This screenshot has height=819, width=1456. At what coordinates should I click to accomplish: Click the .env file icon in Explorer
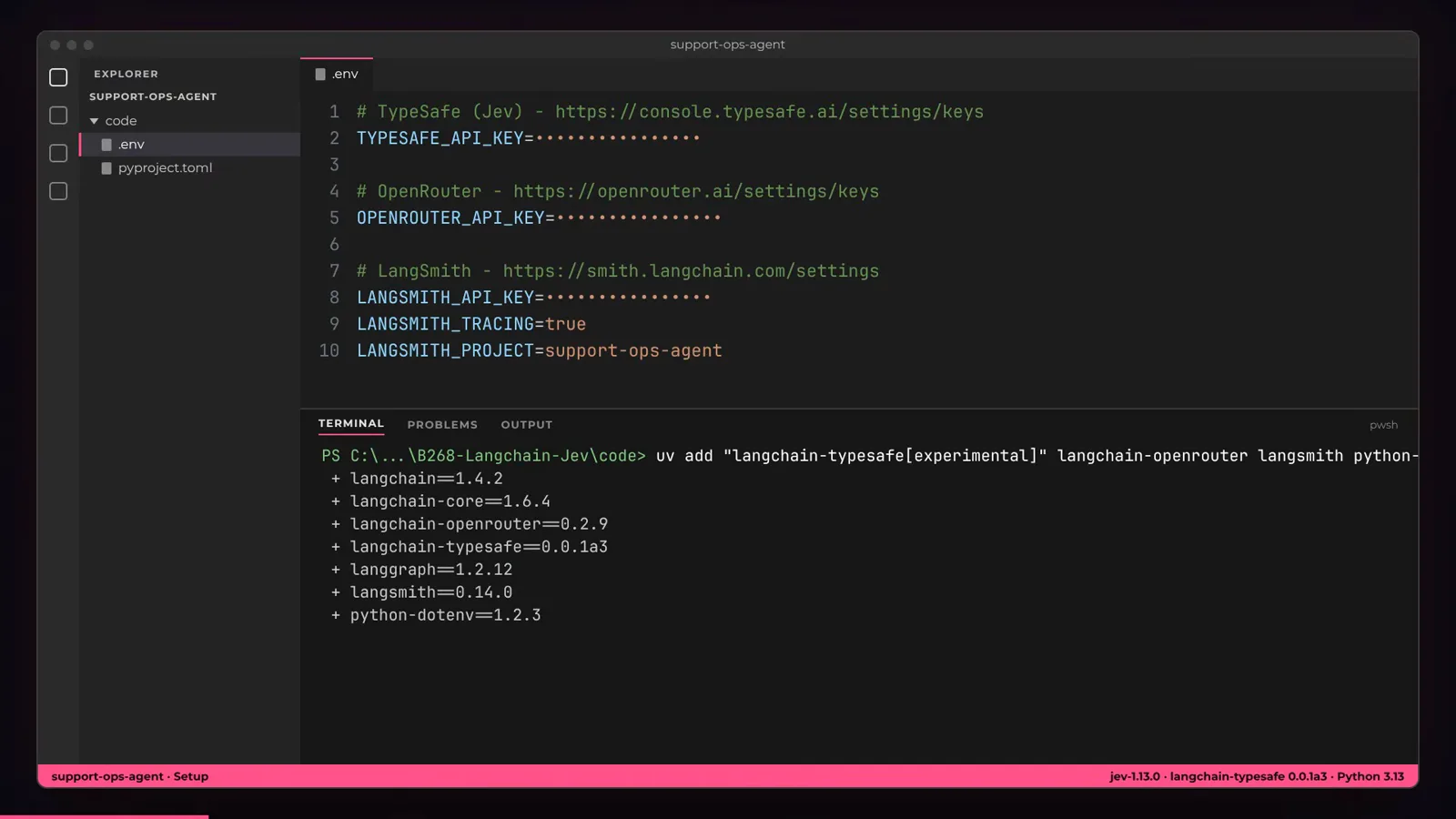click(106, 145)
